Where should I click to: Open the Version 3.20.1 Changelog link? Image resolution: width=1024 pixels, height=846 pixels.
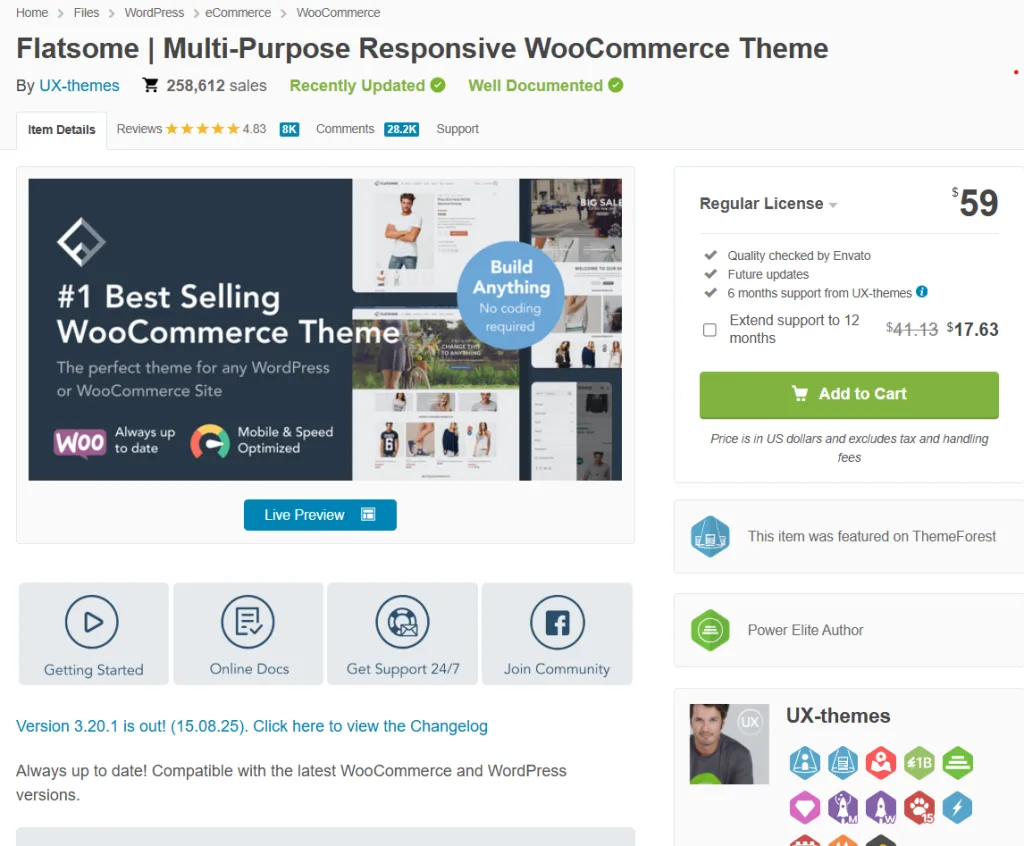pos(252,726)
